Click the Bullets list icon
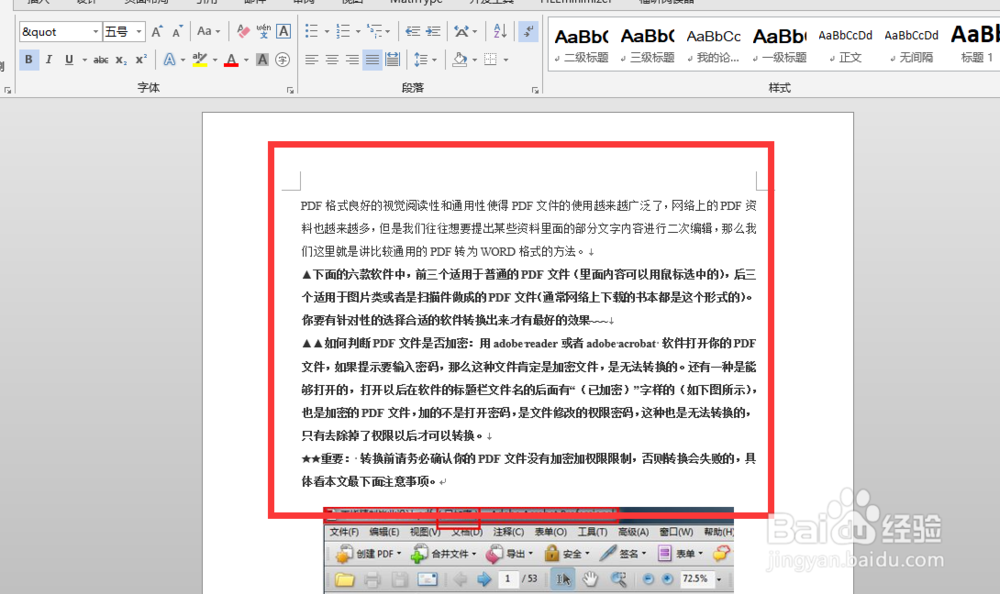The height and width of the screenshot is (594, 1000). pos(311,31)
